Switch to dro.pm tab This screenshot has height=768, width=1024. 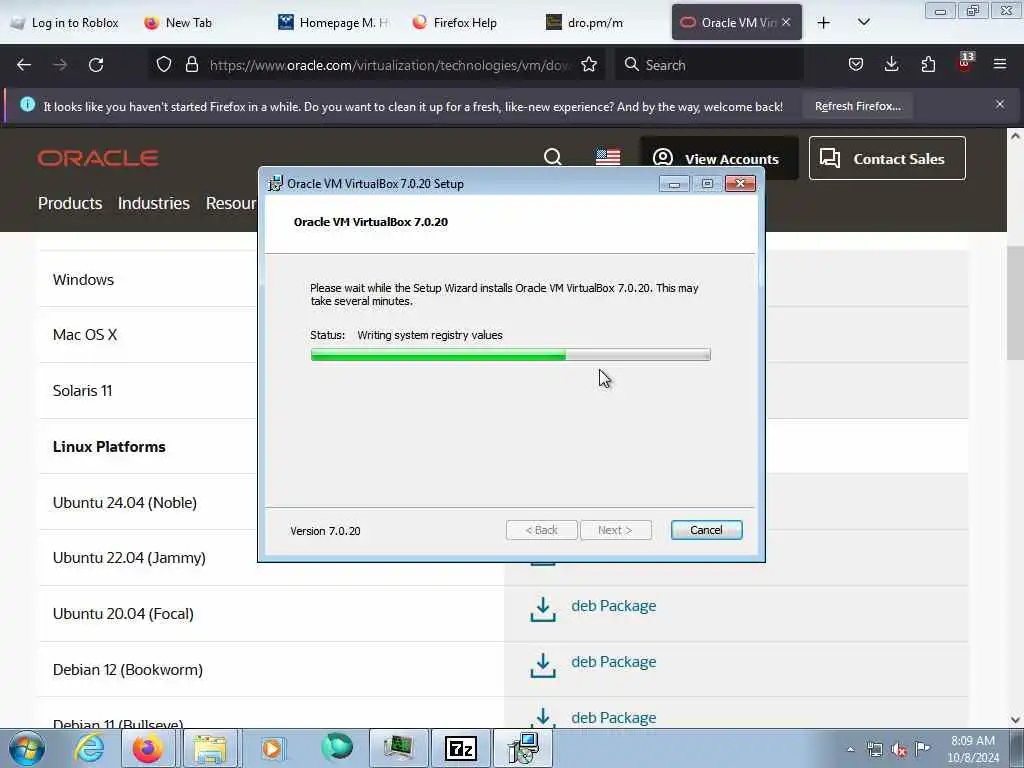pos(598,23)
